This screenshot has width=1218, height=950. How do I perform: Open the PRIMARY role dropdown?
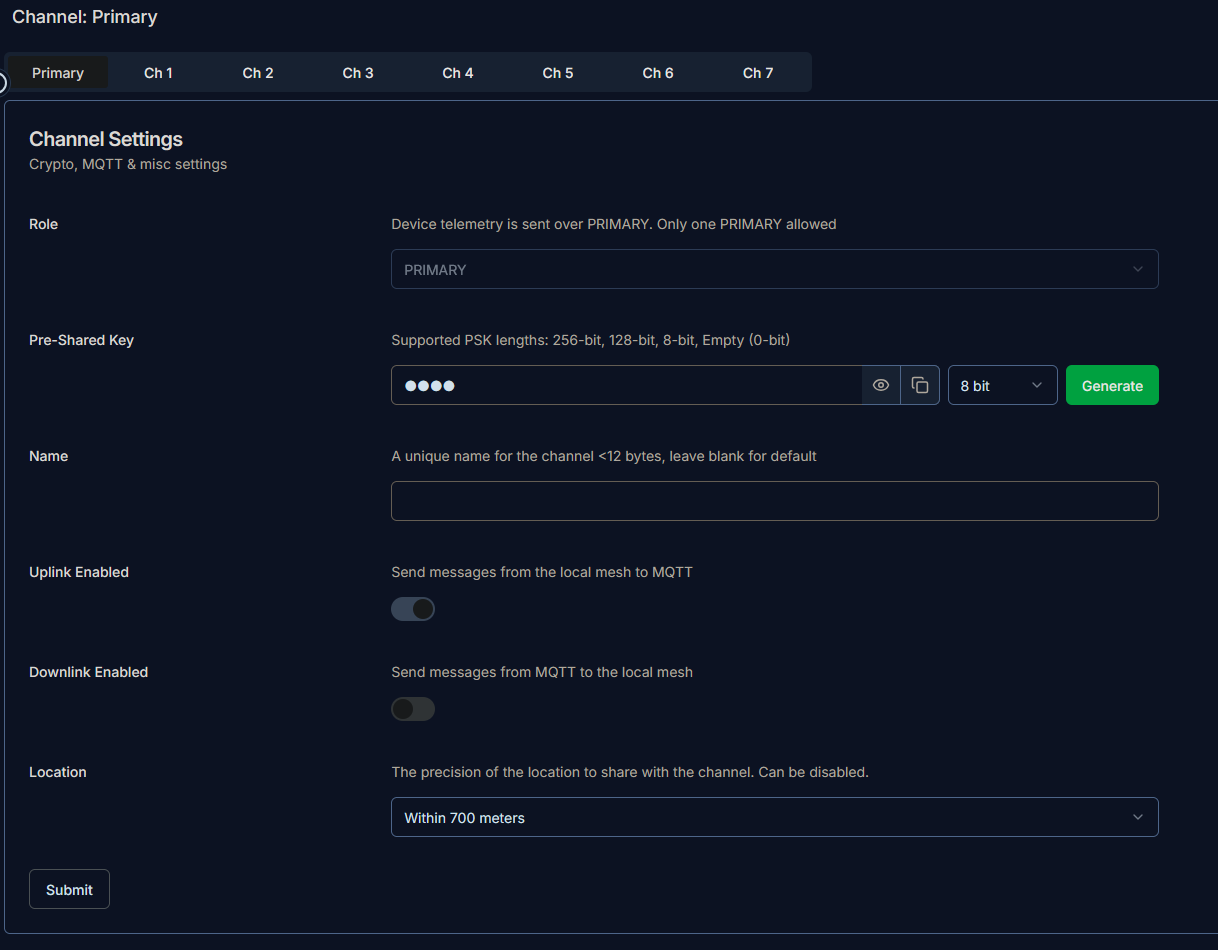(774, 269)
